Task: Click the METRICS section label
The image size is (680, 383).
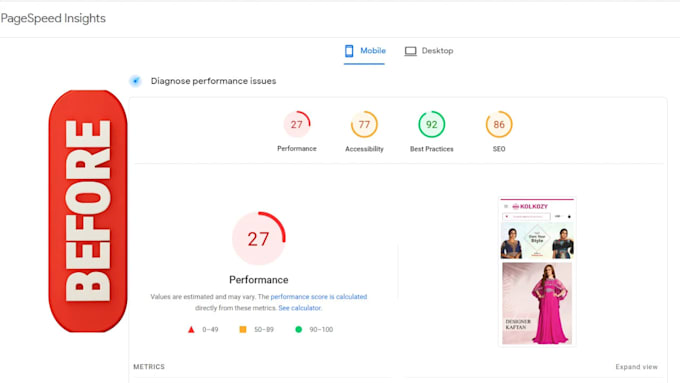Action: [x=149, y=367]
